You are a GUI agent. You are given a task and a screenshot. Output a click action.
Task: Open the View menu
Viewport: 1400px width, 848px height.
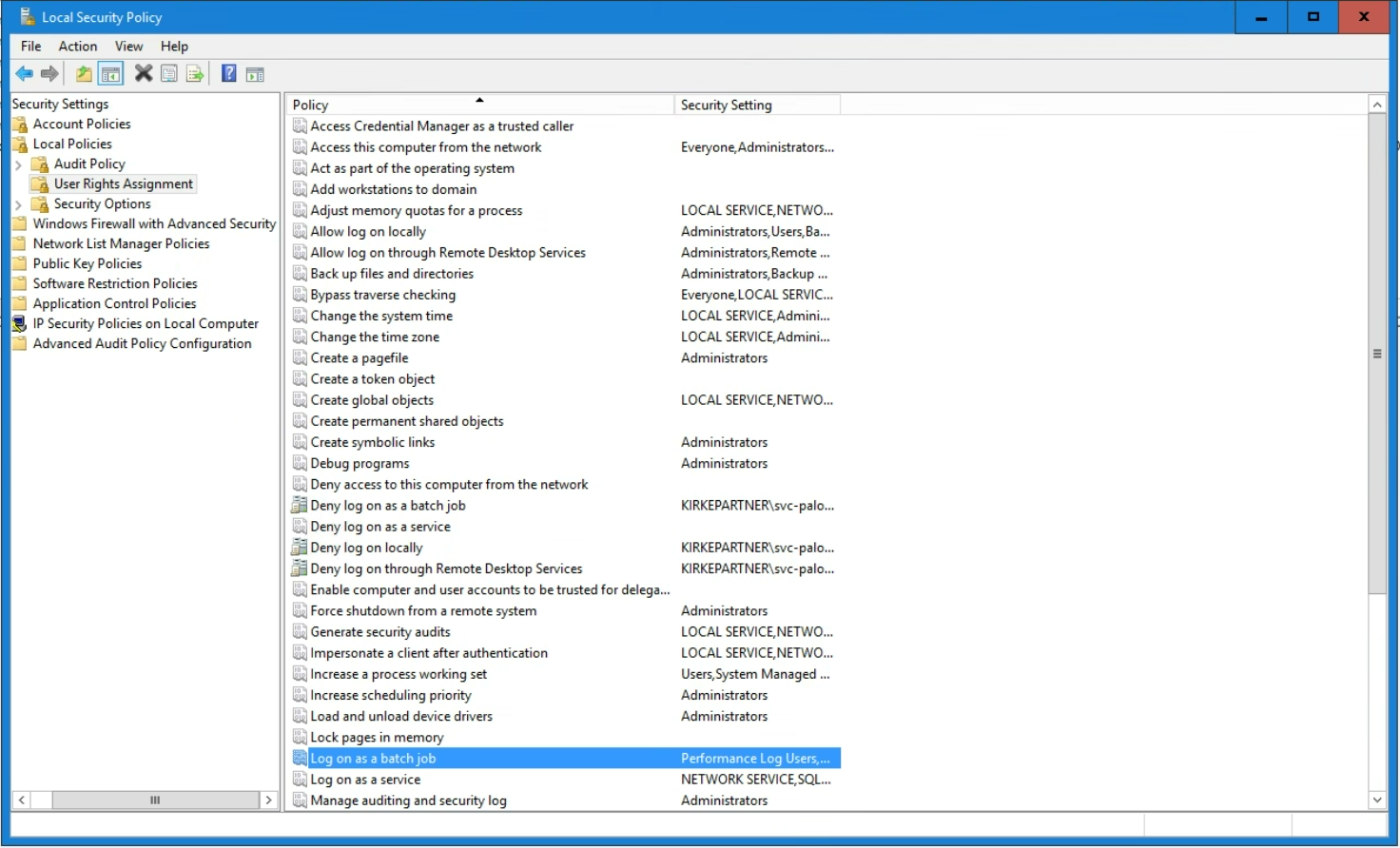(128, 46)
